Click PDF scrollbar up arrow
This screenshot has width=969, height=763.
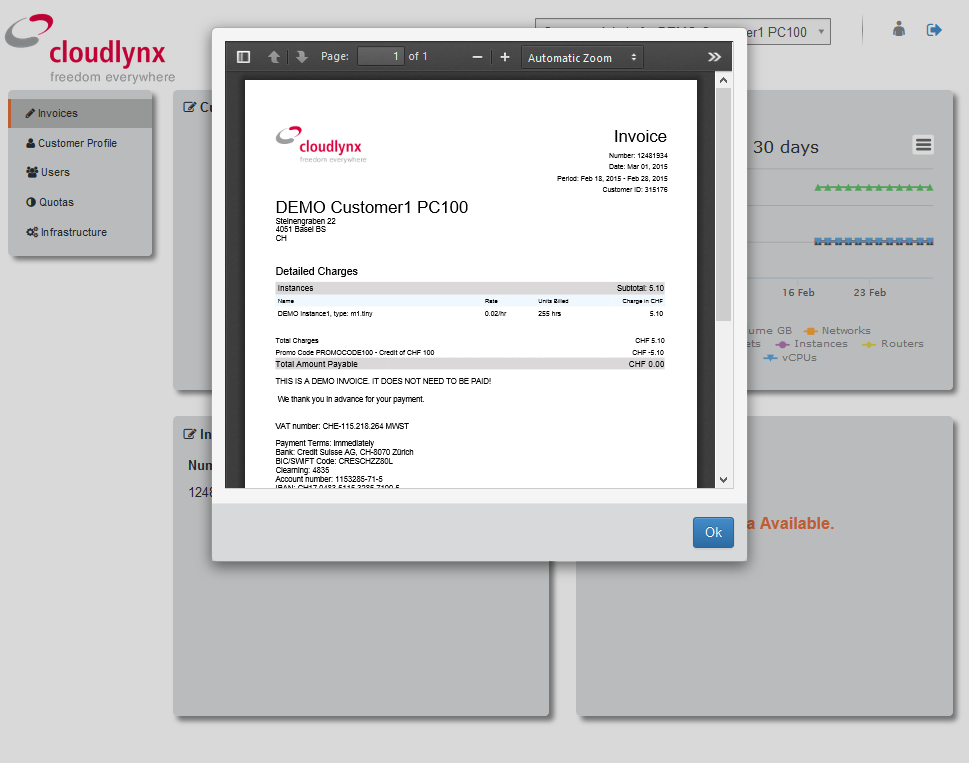(x=724, y=80)
